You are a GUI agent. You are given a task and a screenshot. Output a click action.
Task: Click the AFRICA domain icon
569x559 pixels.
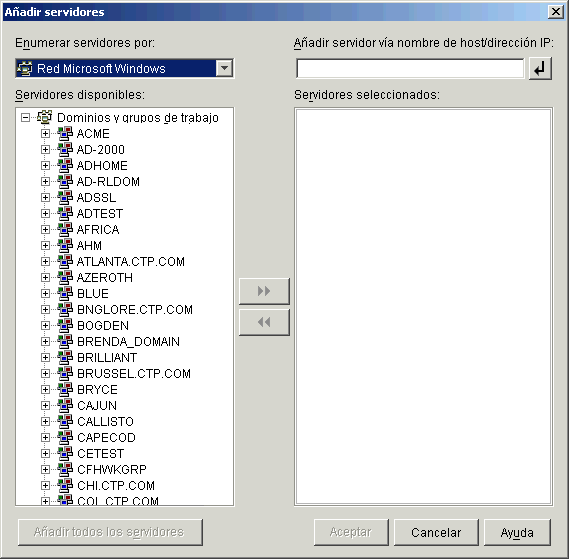coord(65,229)
